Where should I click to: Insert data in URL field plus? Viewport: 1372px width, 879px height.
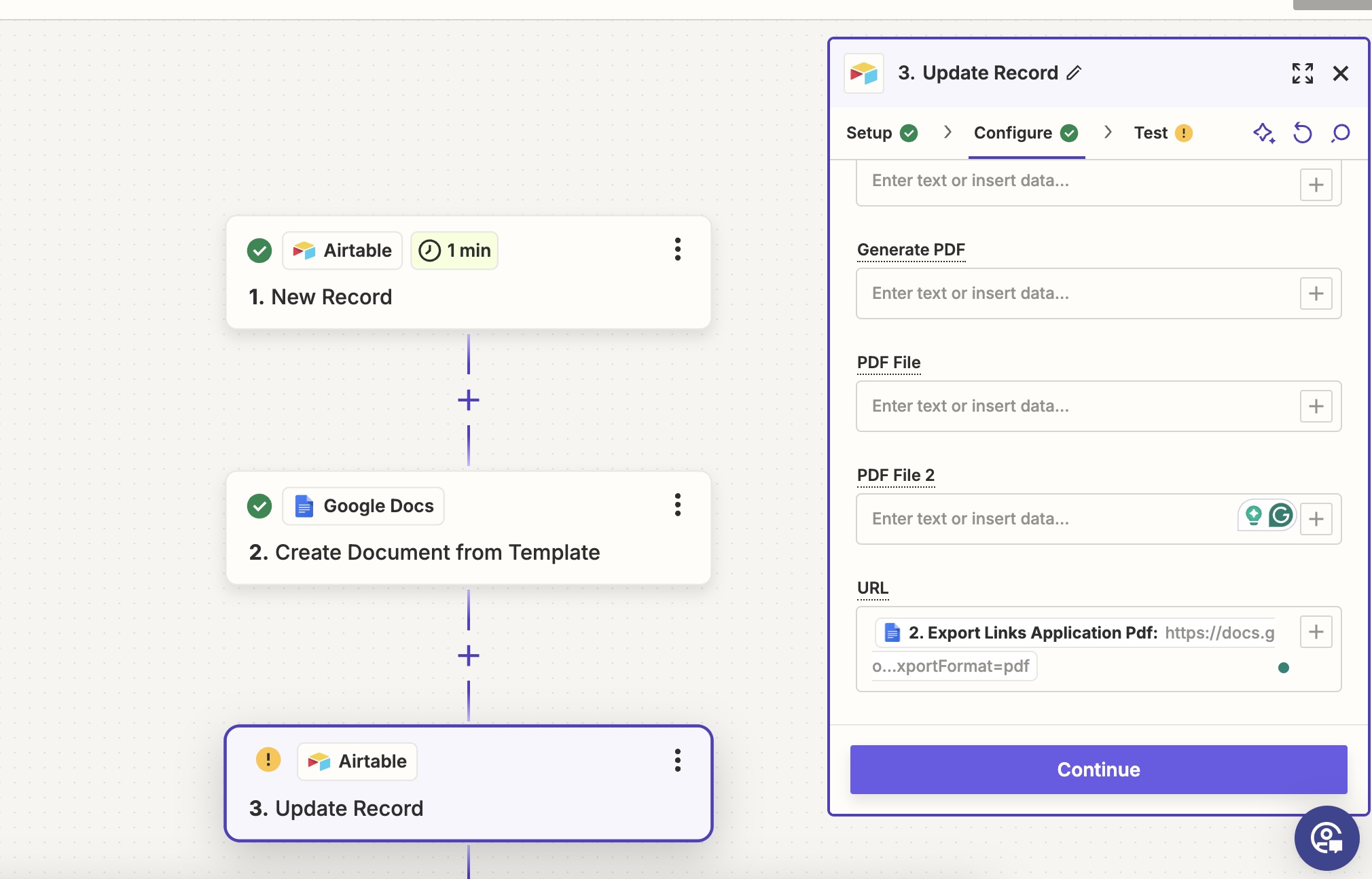[x=1316, y=632]
